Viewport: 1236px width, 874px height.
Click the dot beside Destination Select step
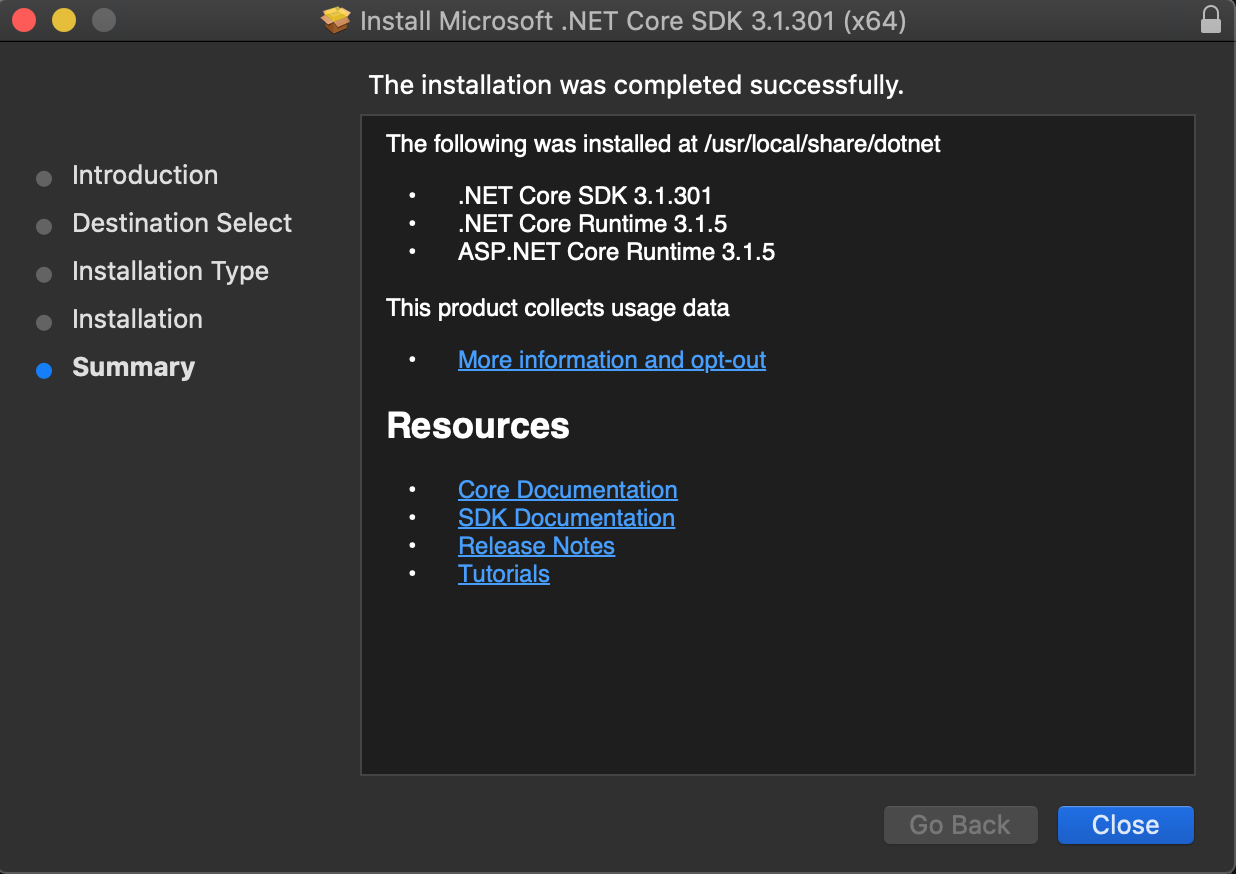(43, 226)
